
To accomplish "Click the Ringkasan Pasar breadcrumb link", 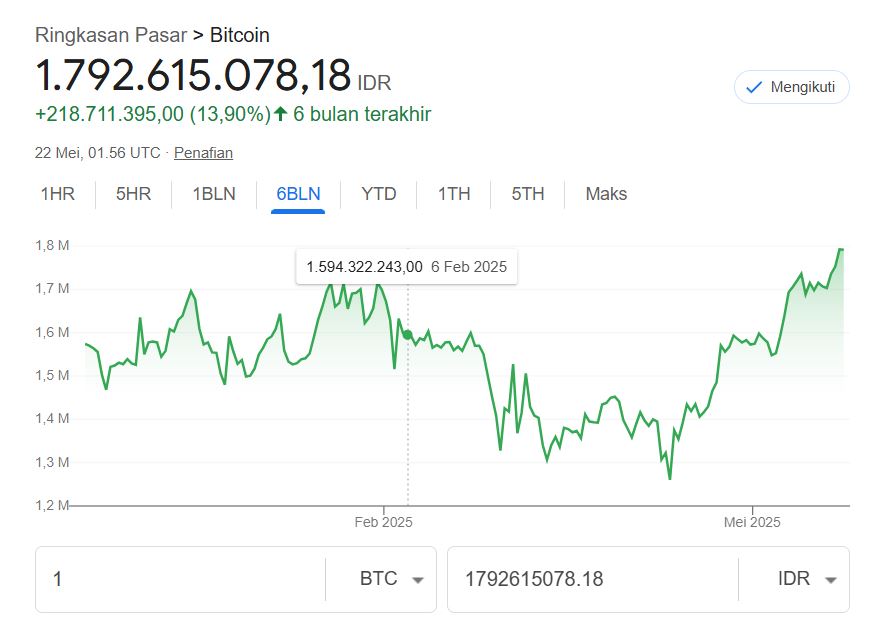I will [x=113, y=35].
